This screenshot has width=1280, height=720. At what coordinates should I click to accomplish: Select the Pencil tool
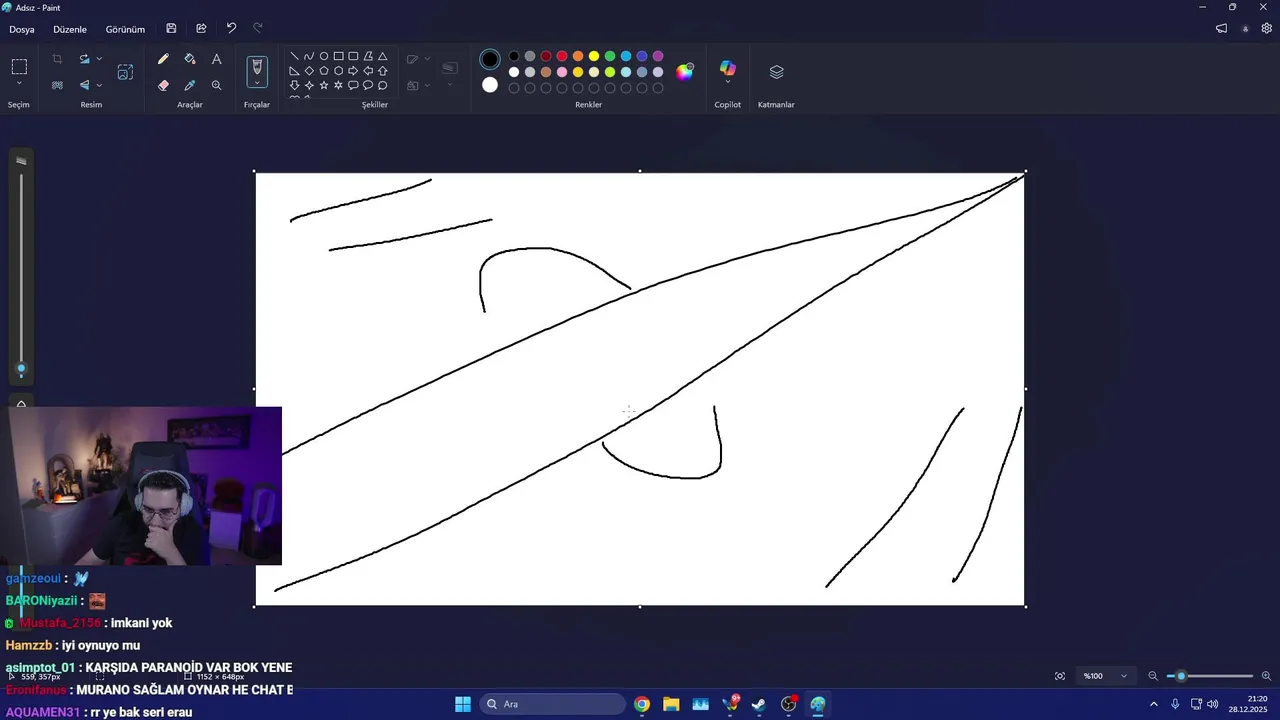163,59
